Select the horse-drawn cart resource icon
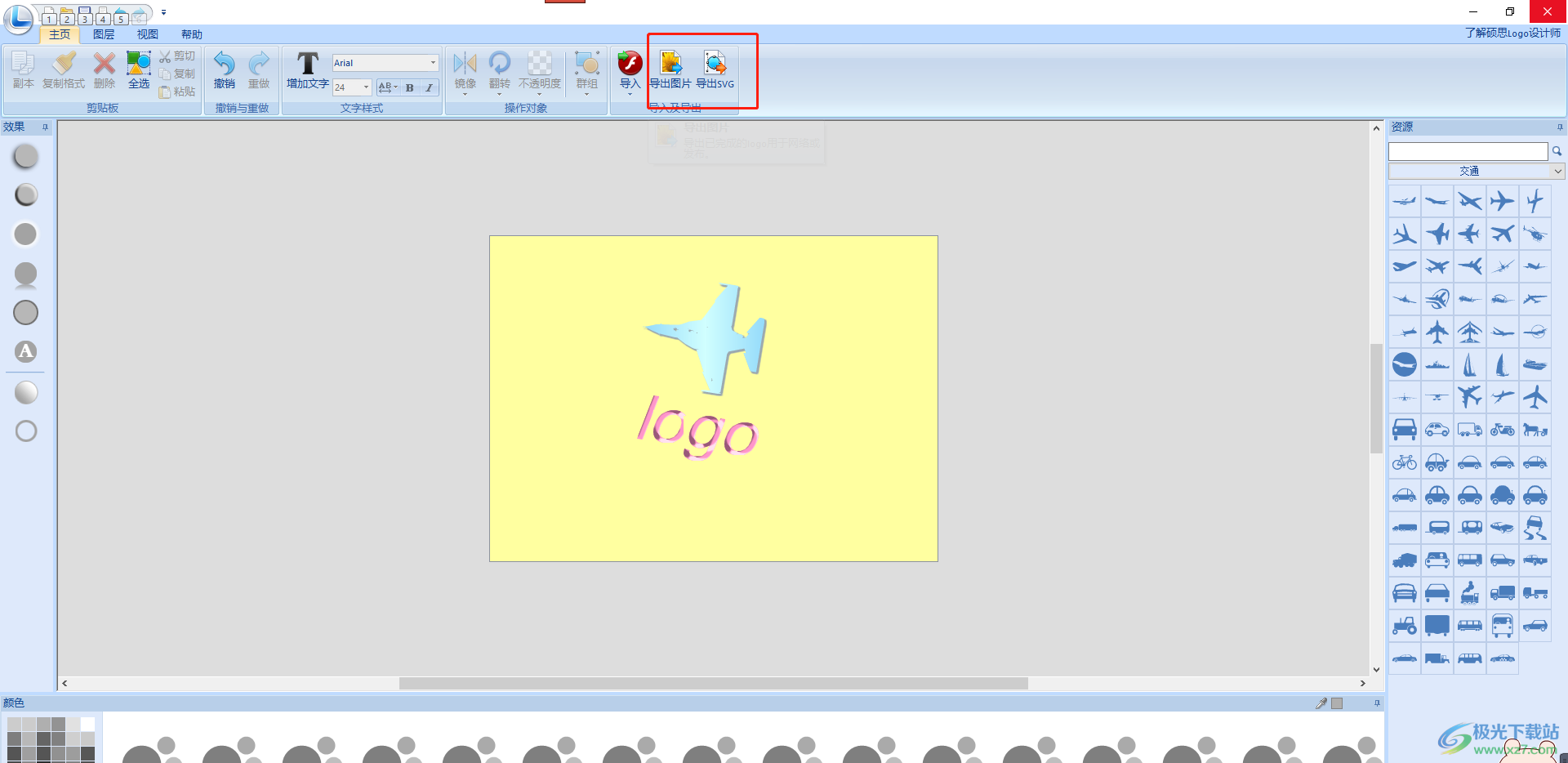Image resolution: width=1568 pixels, height=763 pixels. (1535, 430)
